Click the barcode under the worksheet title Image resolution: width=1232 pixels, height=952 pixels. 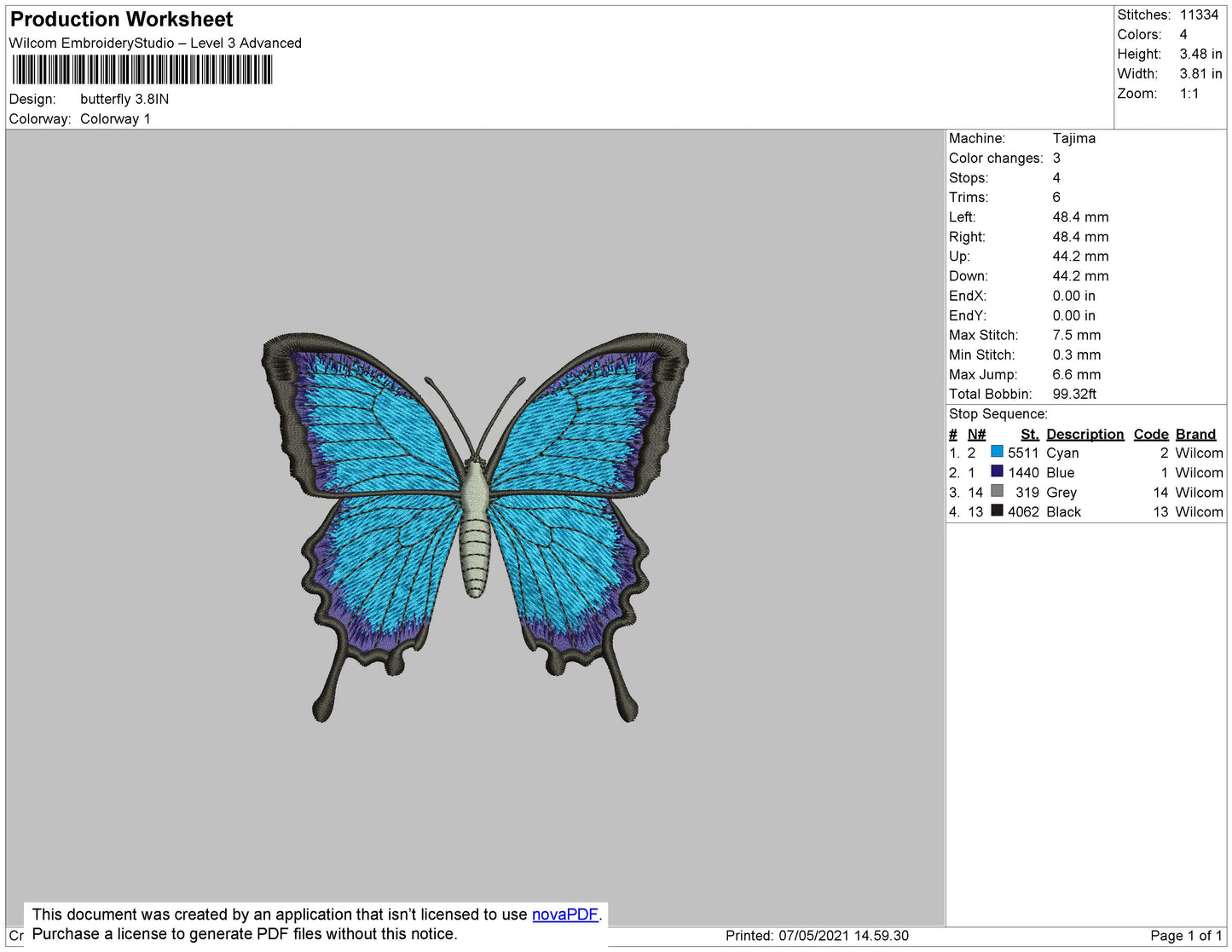(142, 70)
